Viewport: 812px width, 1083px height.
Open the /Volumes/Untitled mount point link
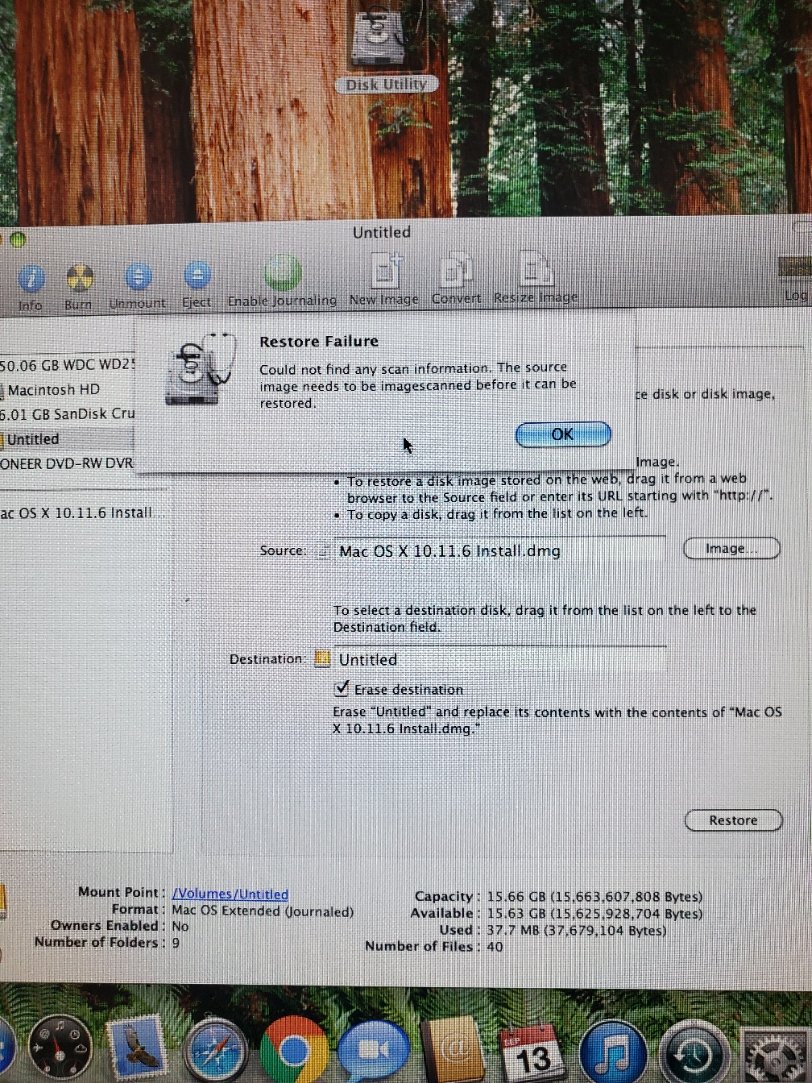(x=230, y=894)
